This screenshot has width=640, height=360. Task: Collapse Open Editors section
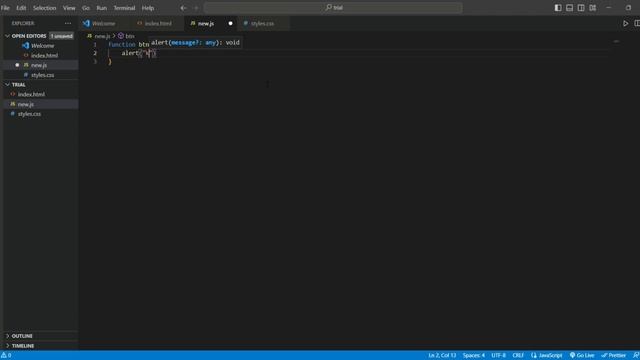click(7, 36)
